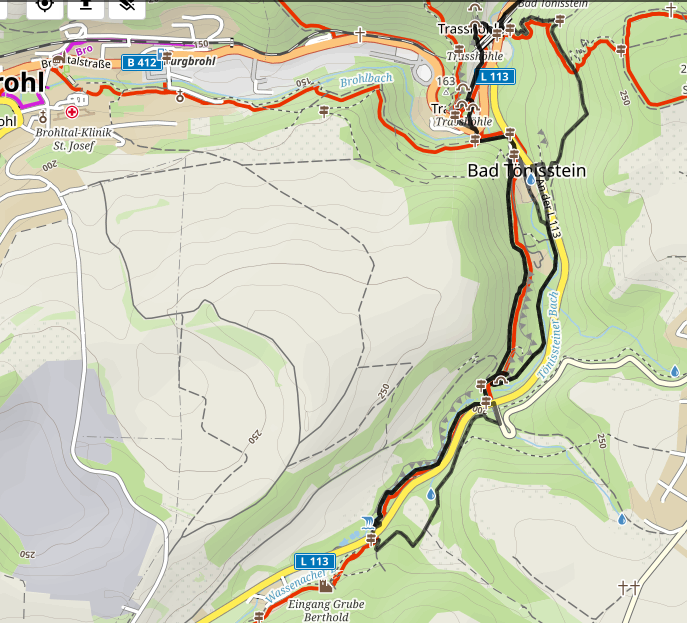
Task: Click the locate-me target button
Action: pyautogui.click(x=45, y=5)
